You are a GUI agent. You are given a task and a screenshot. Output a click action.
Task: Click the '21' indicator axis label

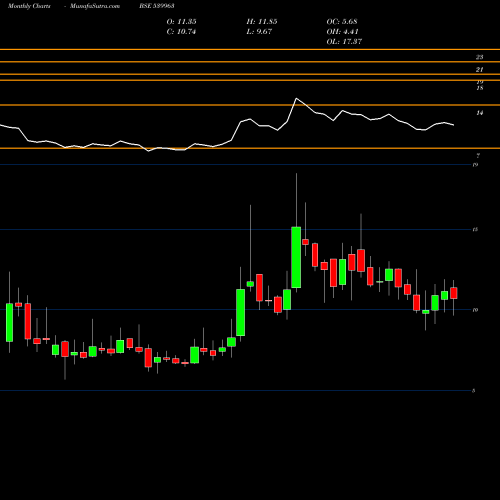(x=479, y=70)
